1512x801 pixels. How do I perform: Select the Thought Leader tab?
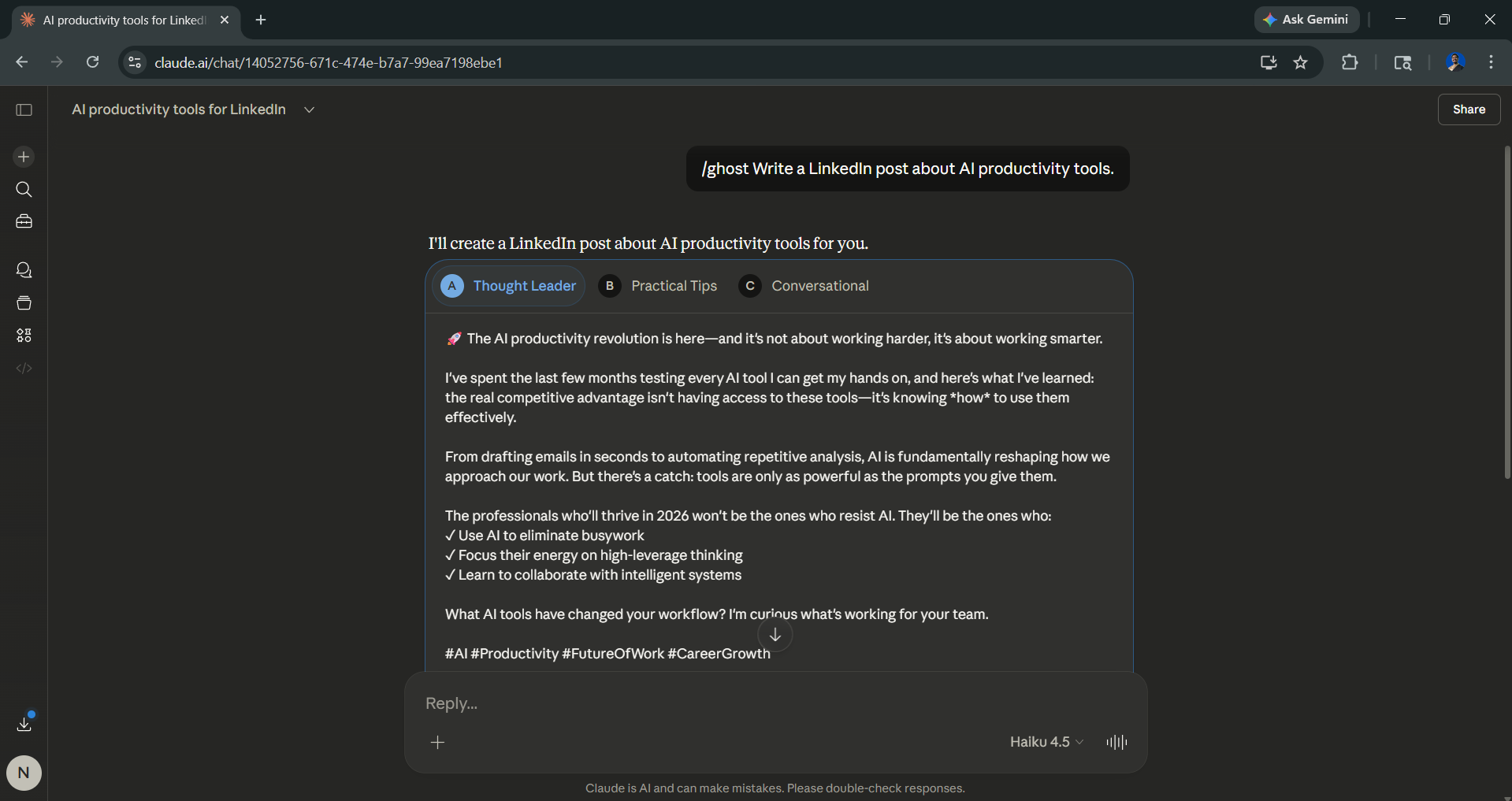[509, 286]
